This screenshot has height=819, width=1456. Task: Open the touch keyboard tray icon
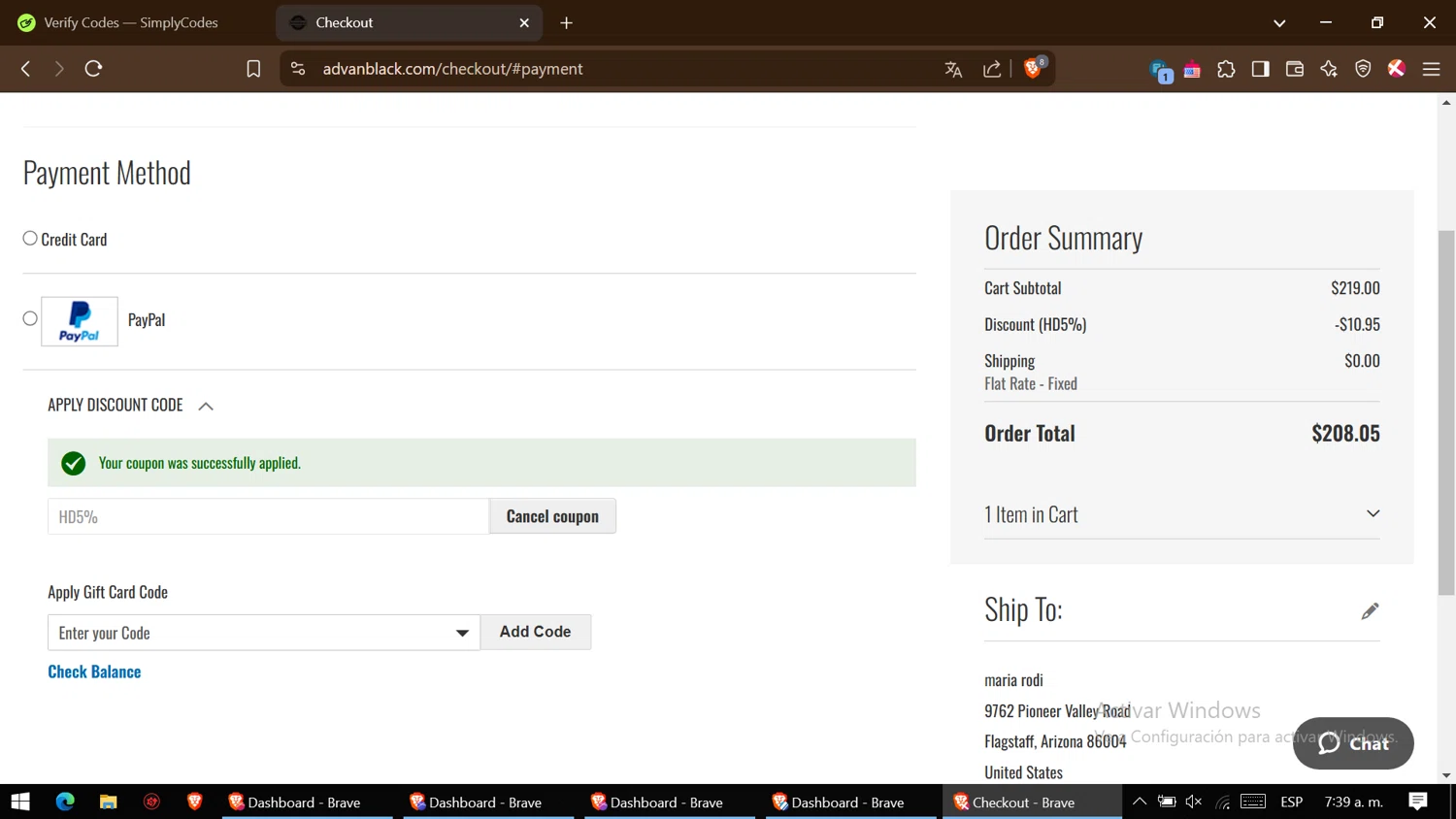click(1253, 802)
